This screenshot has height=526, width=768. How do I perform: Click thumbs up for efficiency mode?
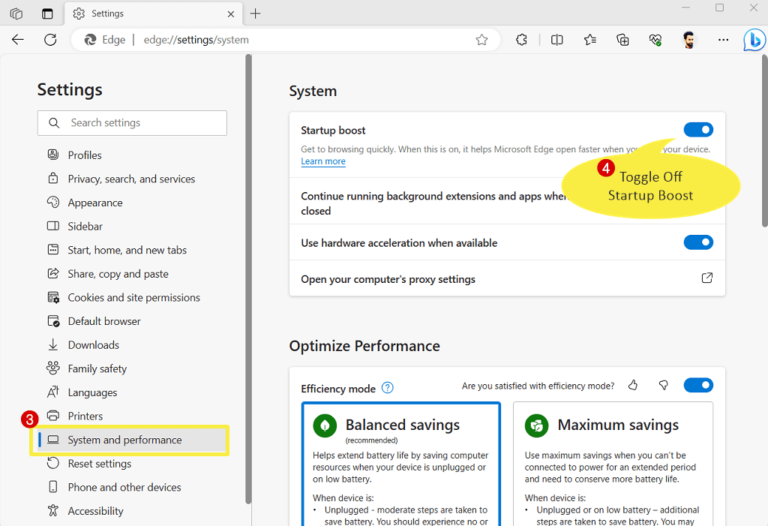click(x=633, y=386)
